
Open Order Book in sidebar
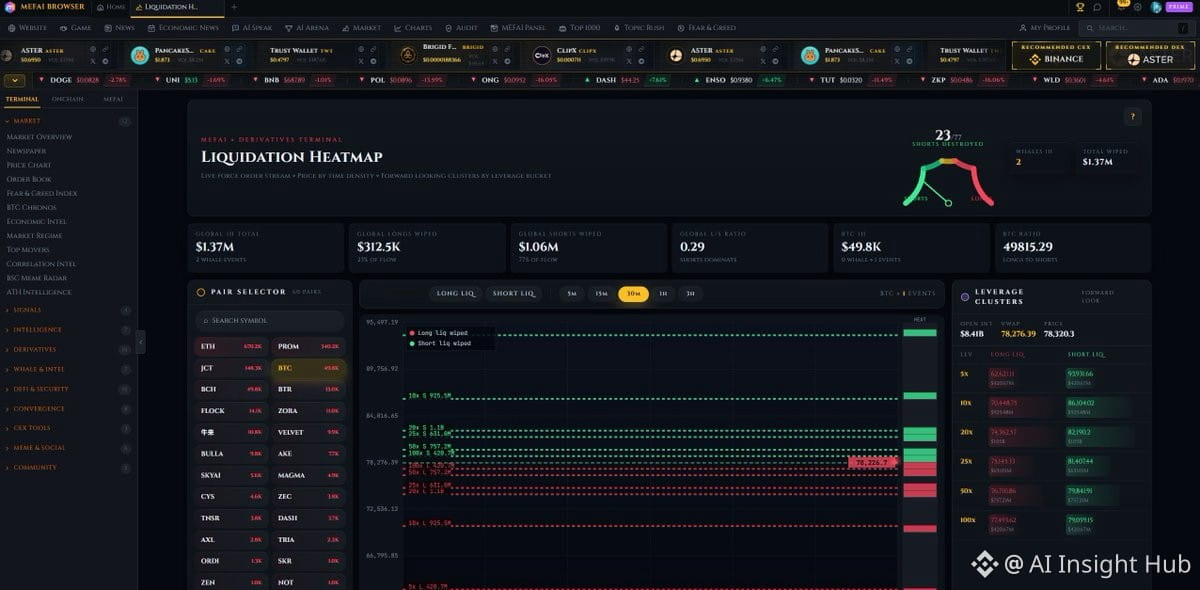click(28, 179)
